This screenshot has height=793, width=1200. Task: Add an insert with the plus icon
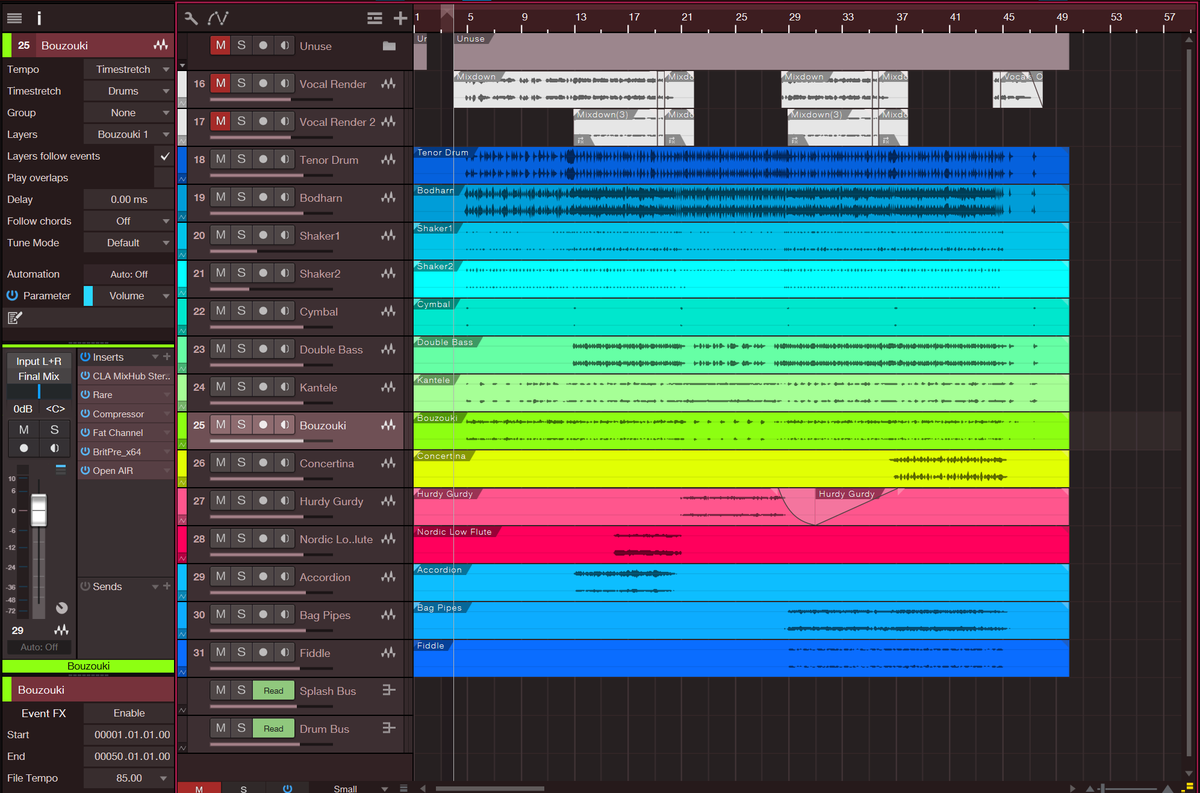coord(167,357)
